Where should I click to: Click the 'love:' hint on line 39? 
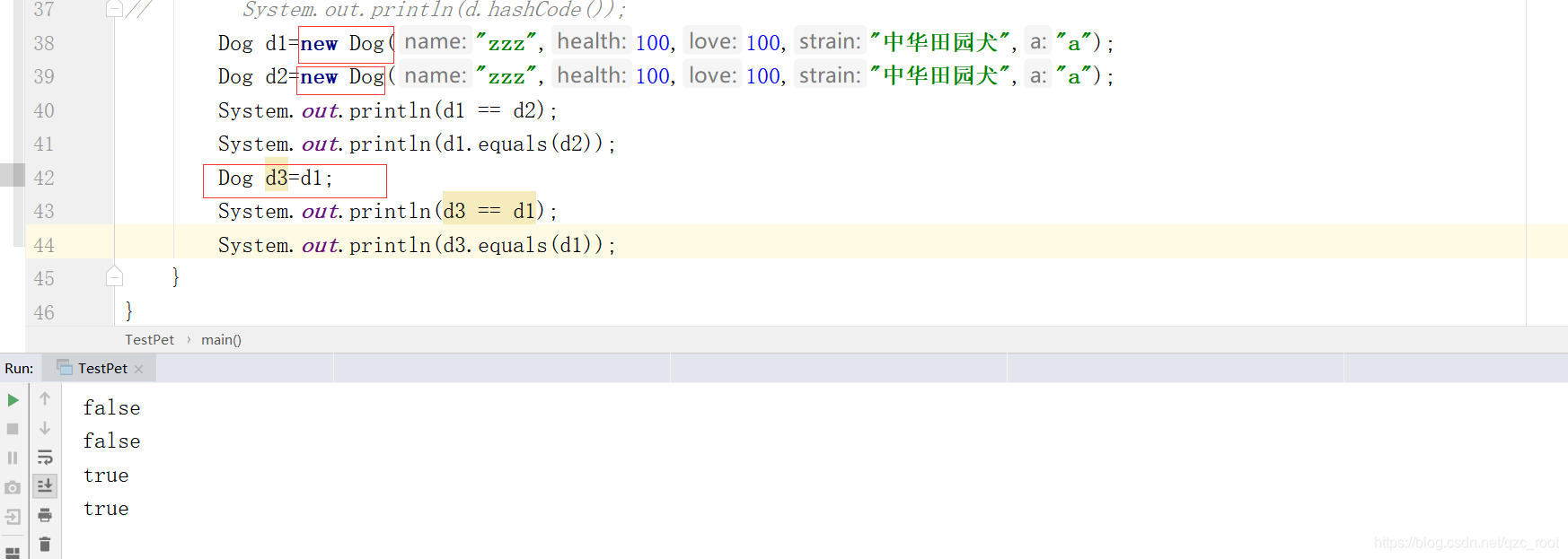(713, 75)
